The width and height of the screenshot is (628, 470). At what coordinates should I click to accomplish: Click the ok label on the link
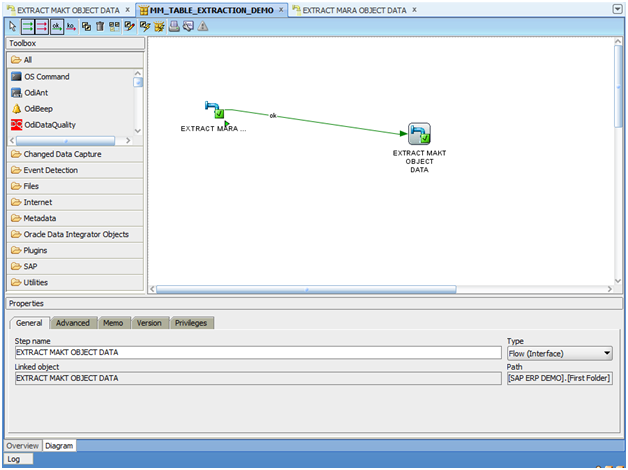tap(273, 115)
